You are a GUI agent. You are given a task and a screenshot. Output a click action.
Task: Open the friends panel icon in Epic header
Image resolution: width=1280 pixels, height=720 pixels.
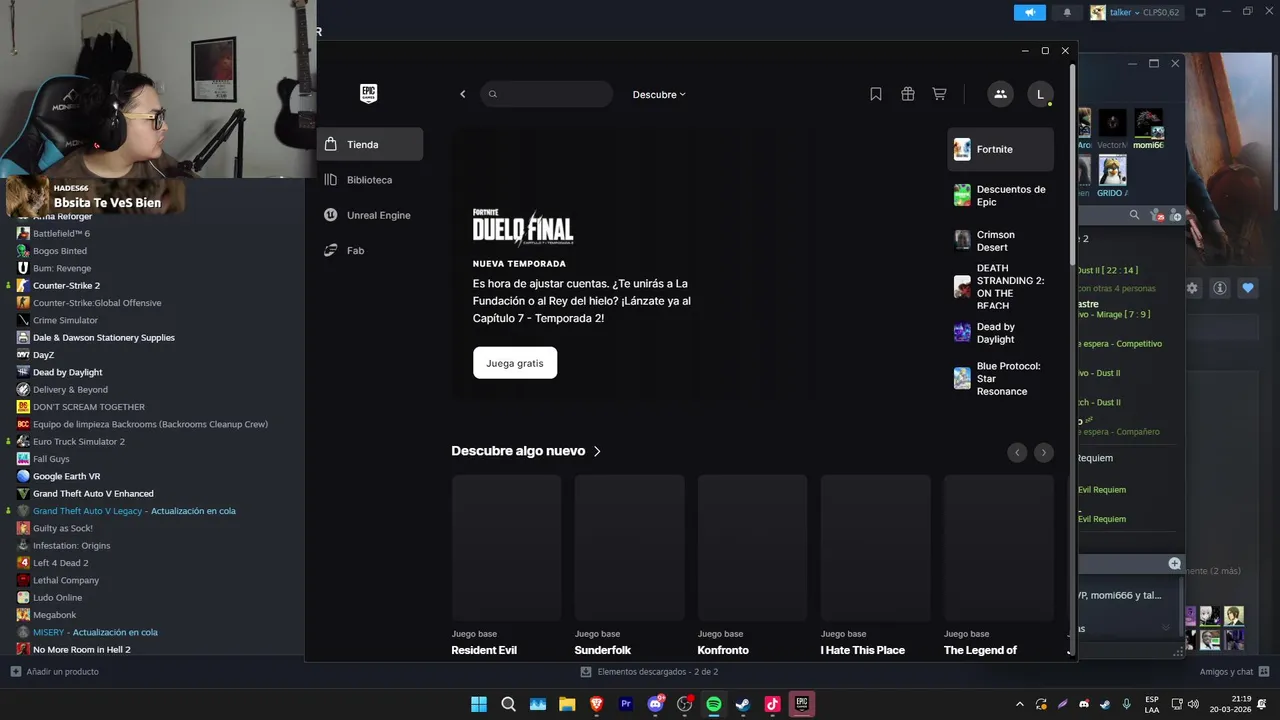pyautogui.click(x=1000, y=94)
